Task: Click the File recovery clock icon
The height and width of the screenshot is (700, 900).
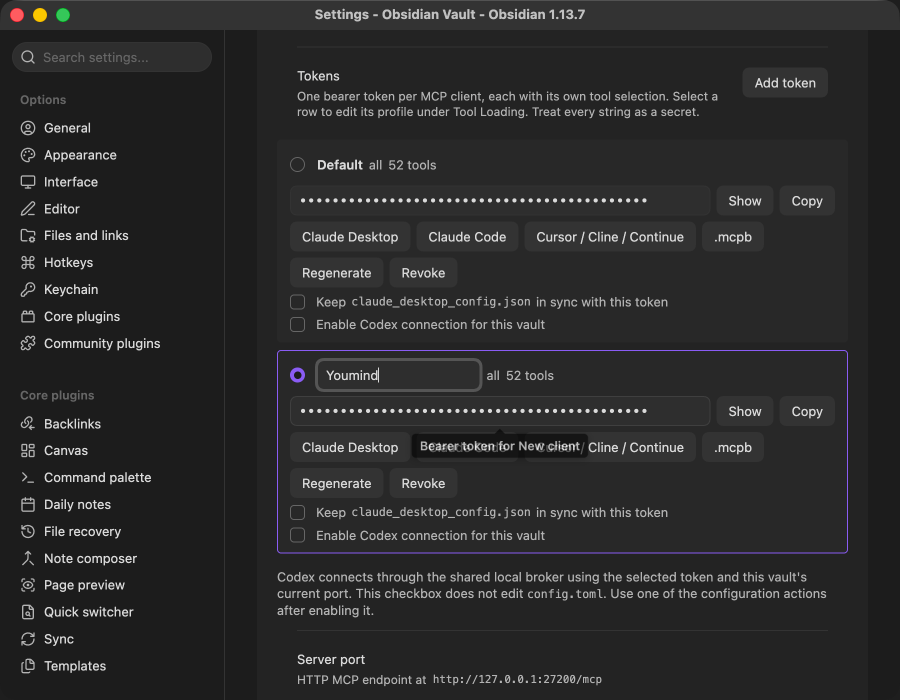Action: (28, 531)
